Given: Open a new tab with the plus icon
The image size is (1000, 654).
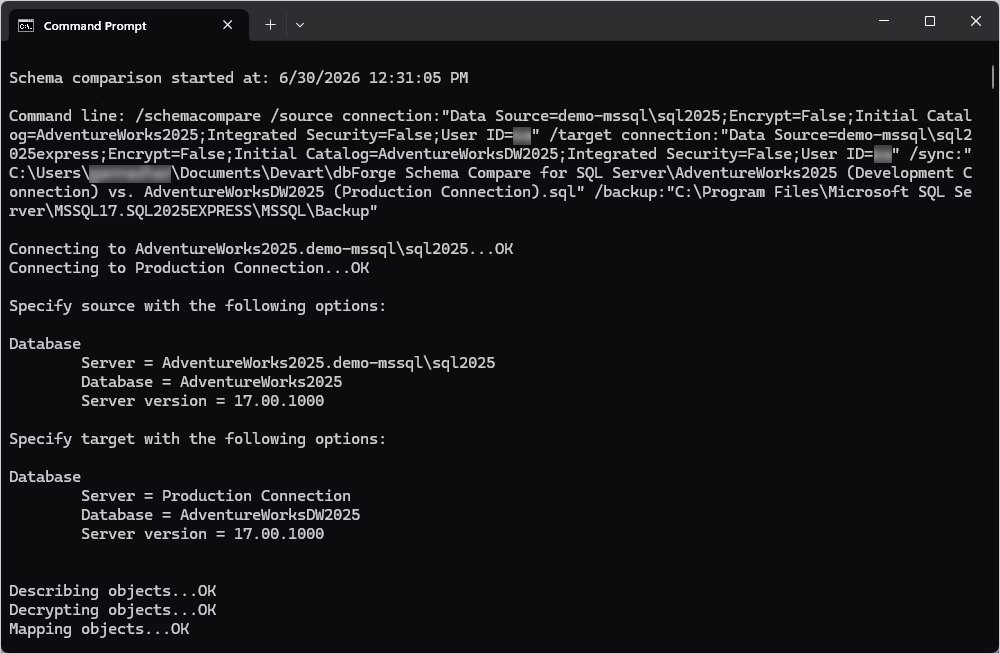Looking at the screenshot, I should coord(270,25).
